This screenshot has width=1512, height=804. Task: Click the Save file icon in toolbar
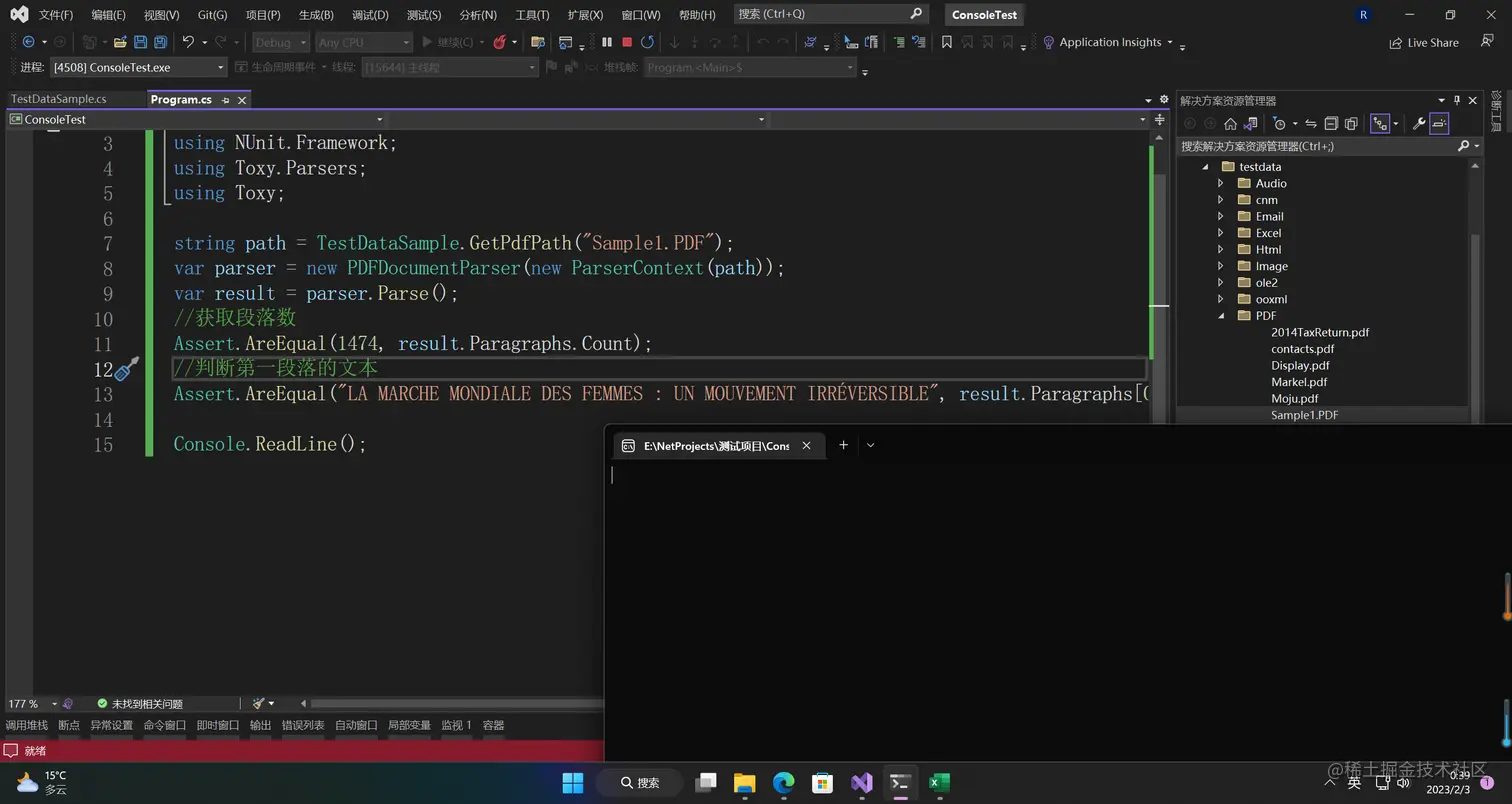140,42
